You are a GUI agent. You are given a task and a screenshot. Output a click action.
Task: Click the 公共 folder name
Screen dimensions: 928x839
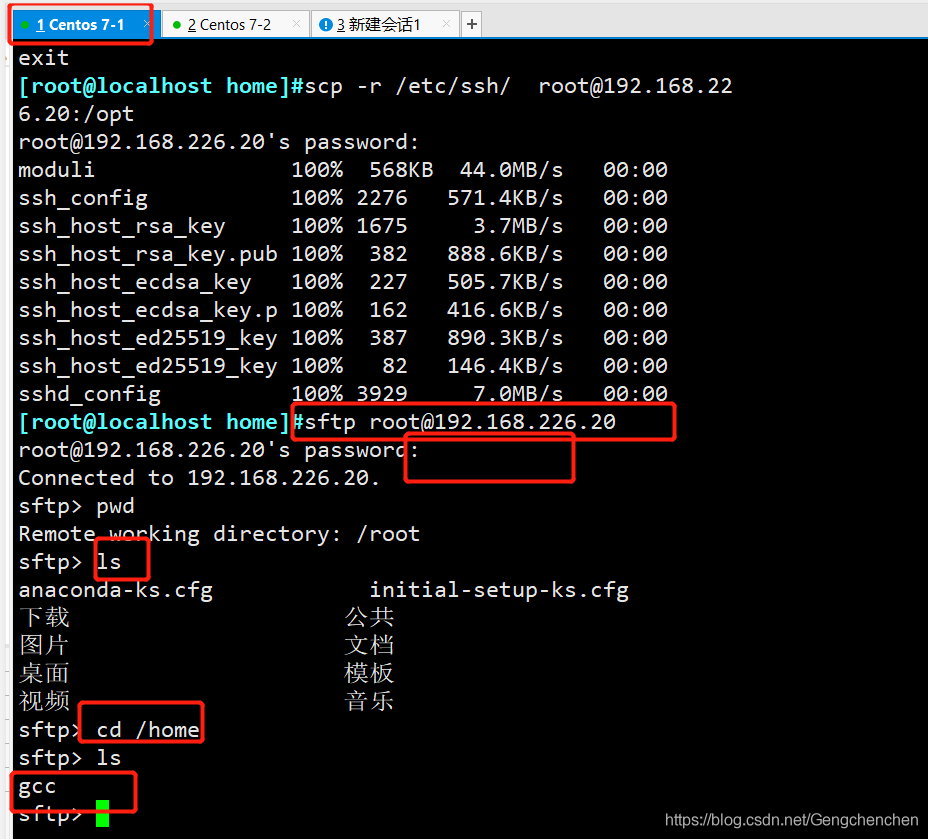[x=369, y=618]
